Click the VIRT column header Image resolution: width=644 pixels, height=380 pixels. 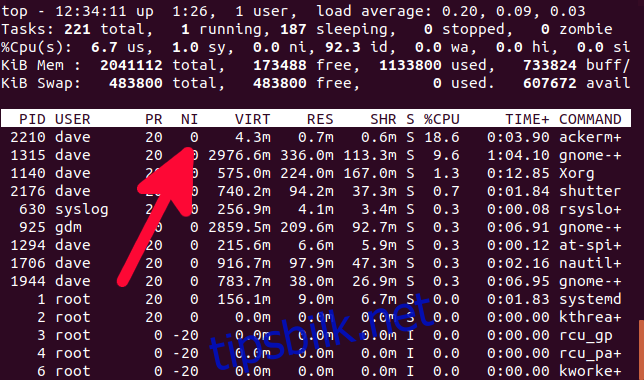253,119
